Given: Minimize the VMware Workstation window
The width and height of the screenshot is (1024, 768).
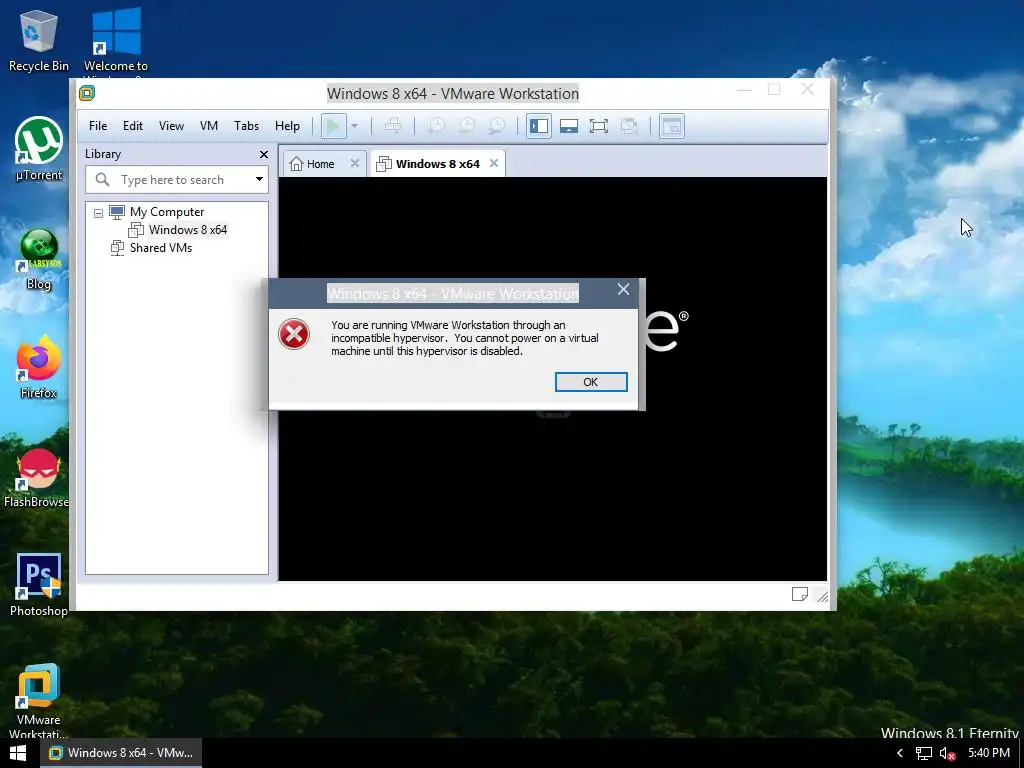Looking at the screenshot, I should (x=744, y=89).
